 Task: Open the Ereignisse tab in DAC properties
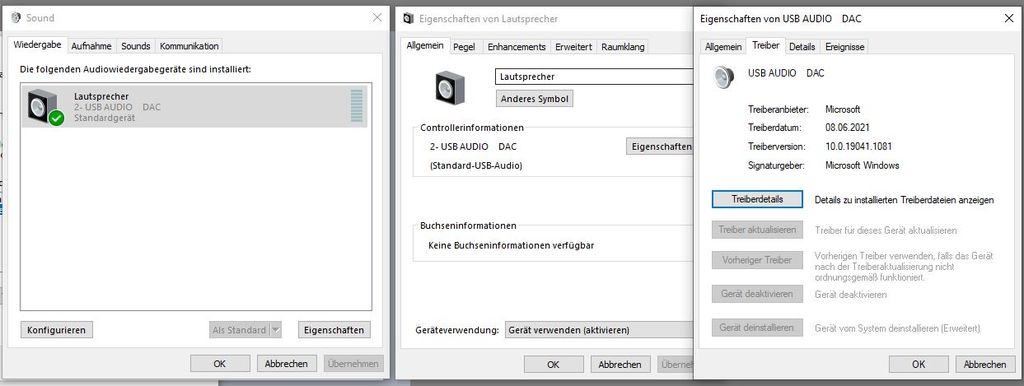[x=844, y=46]
